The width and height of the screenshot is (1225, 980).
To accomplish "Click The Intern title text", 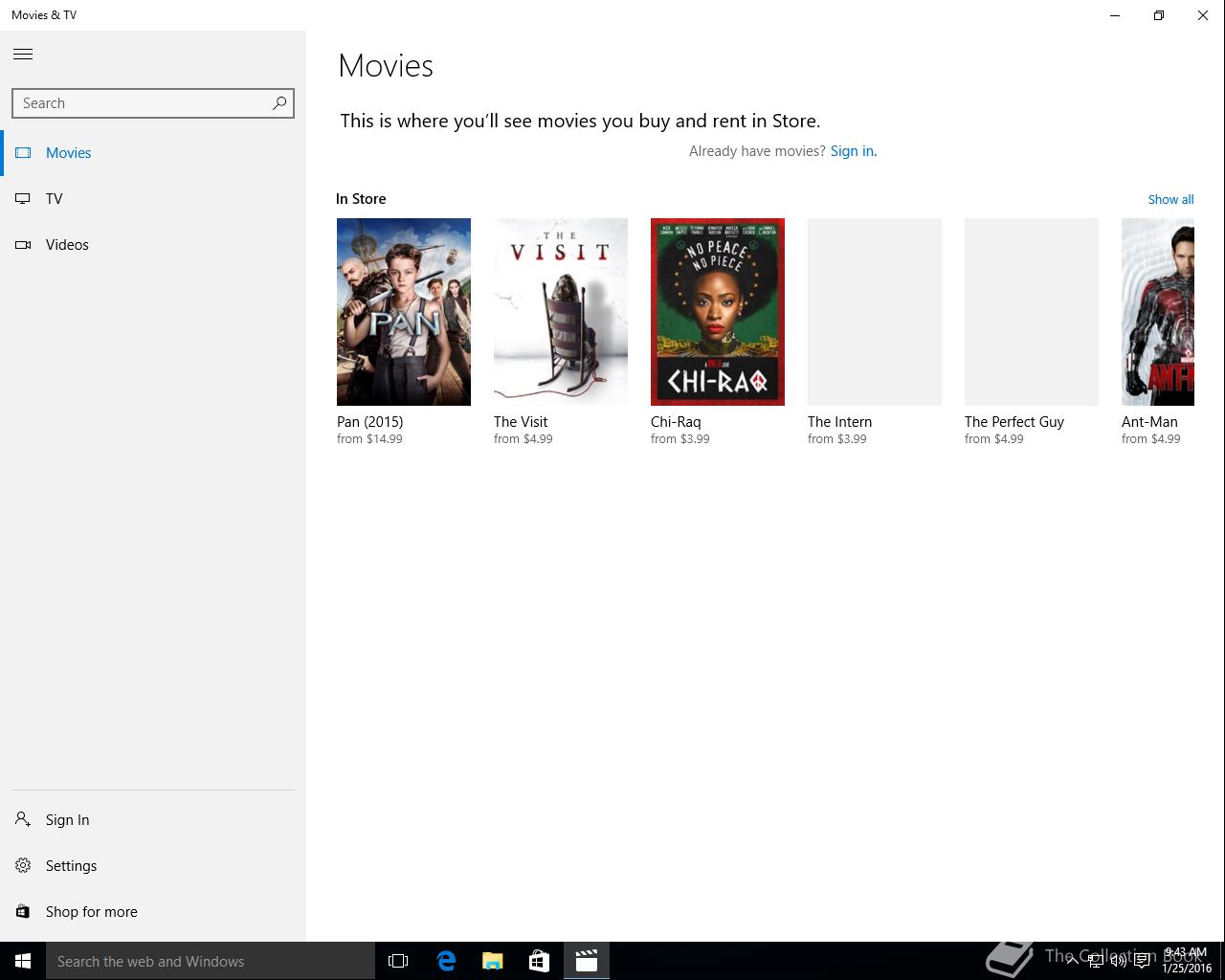I will (840, 422).
